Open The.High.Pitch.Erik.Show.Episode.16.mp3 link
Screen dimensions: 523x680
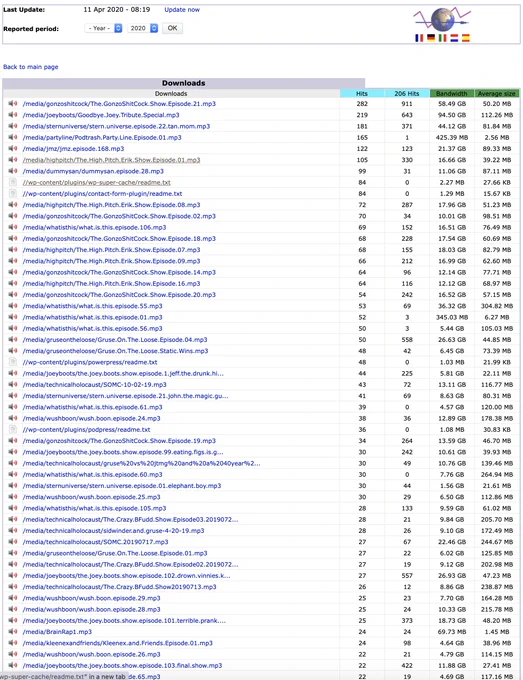[111, 284]
